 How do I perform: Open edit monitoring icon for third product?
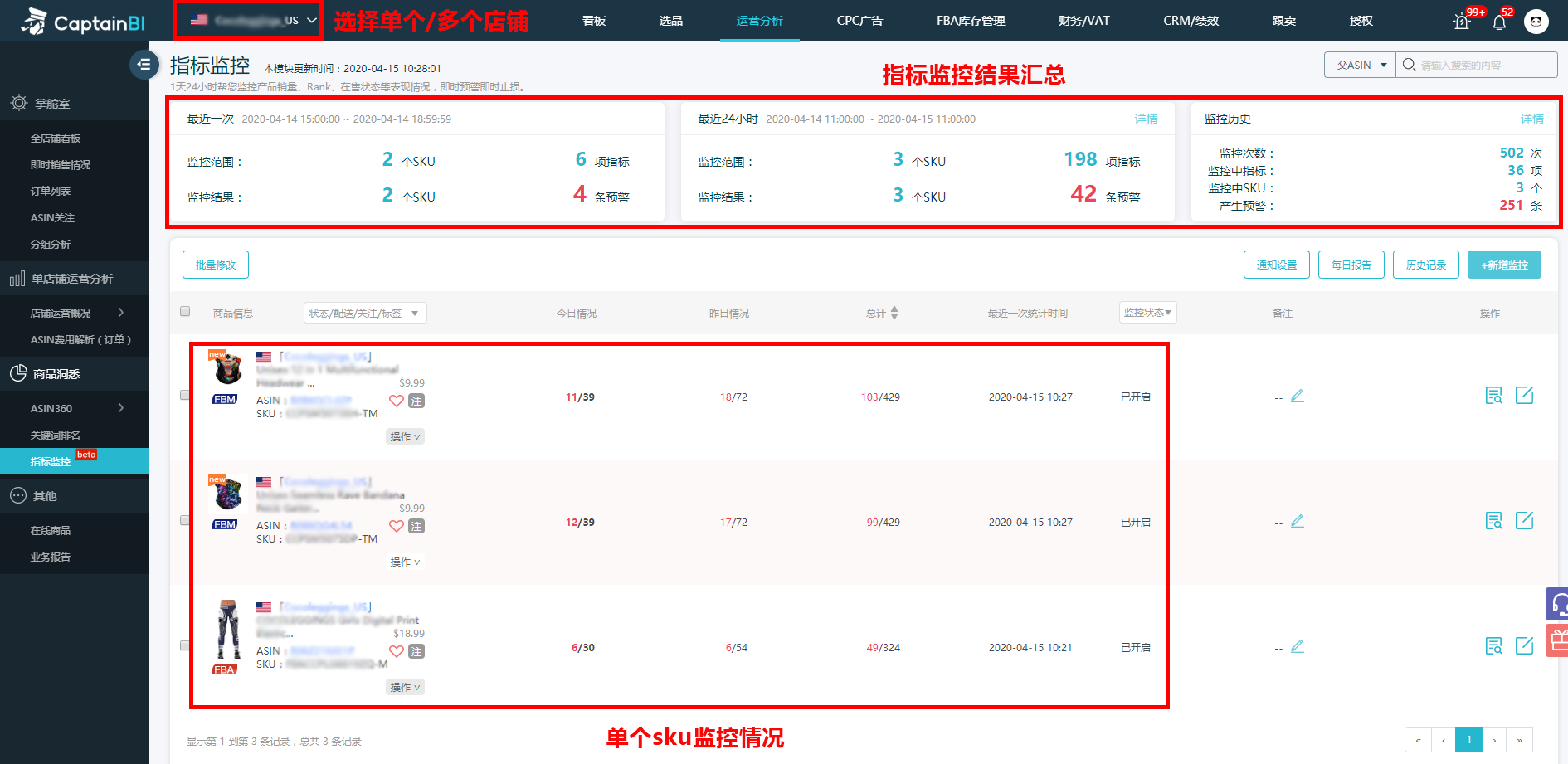pyautogui.click(x=1525, y=645)
